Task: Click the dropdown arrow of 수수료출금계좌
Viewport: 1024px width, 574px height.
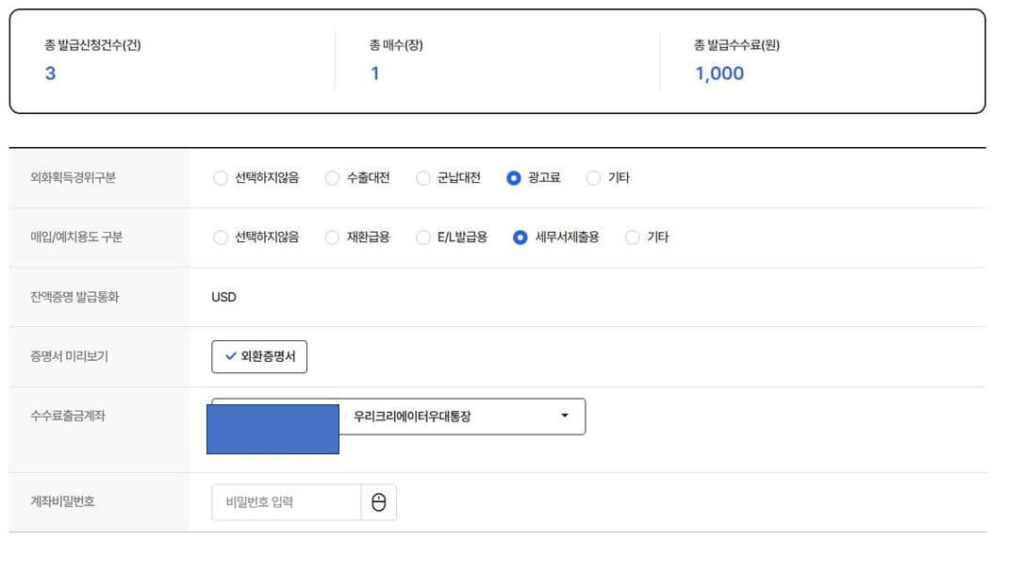Action: point(565,415)
